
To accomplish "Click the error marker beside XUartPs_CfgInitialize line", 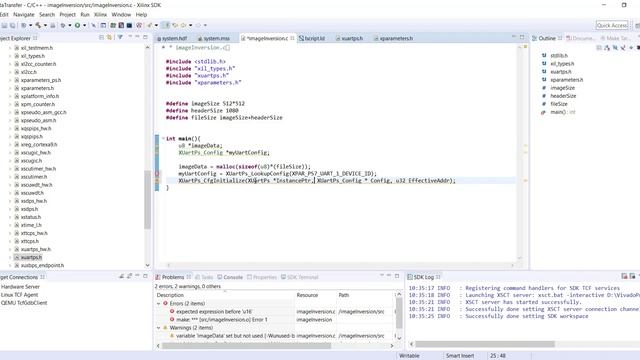I will click(157, 181).
